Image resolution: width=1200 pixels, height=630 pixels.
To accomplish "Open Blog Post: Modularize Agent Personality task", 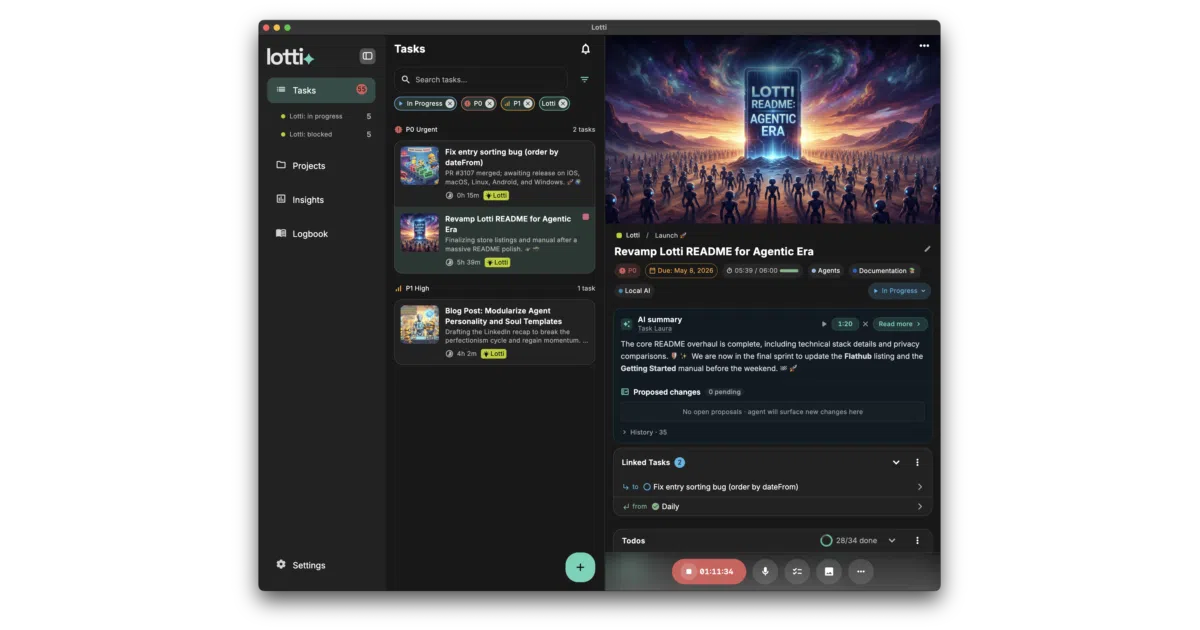I will point(495,331).
